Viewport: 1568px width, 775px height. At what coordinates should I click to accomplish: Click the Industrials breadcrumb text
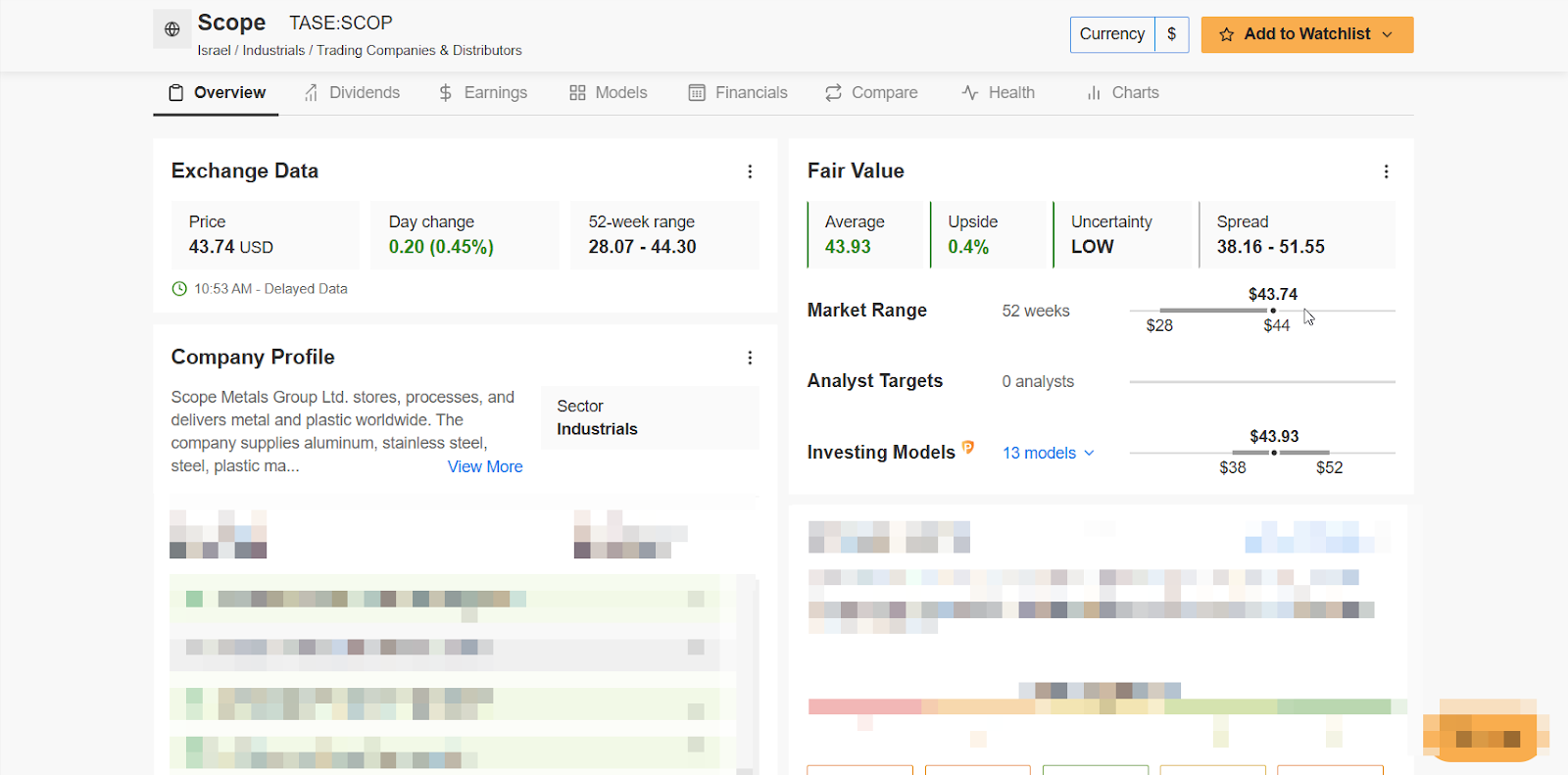pos(273,51)
